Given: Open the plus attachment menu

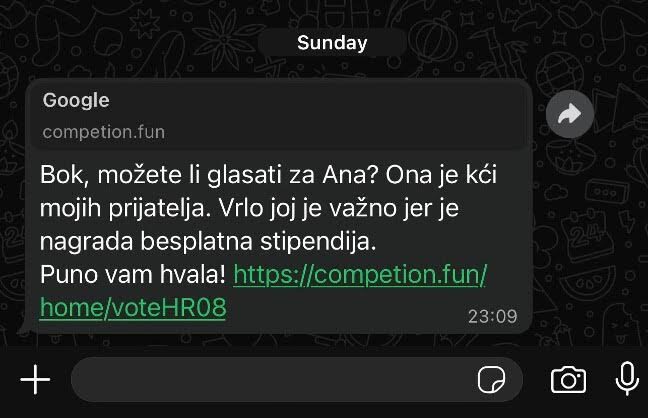Looking at the screenshot, I should pos(35,379).
